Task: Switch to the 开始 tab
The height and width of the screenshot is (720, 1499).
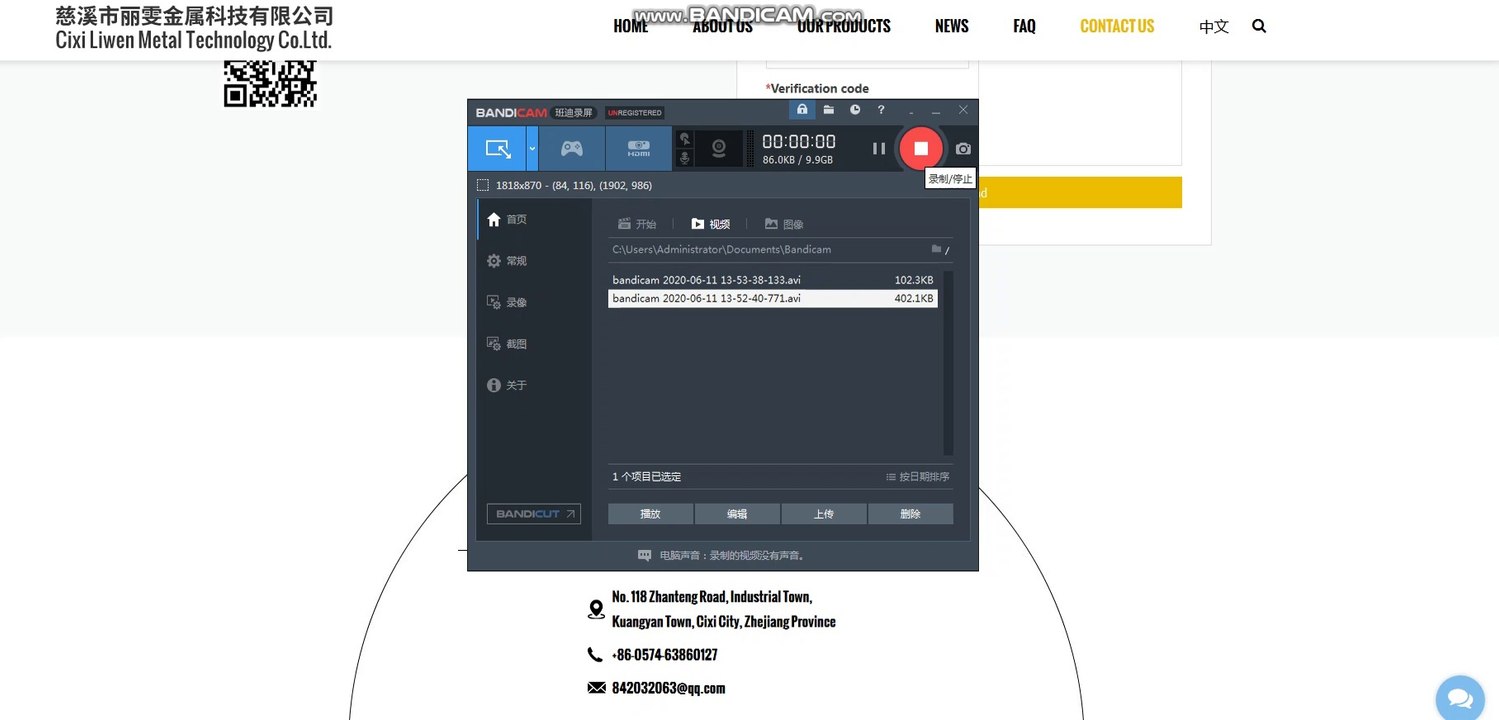Action: coord(637,224)
